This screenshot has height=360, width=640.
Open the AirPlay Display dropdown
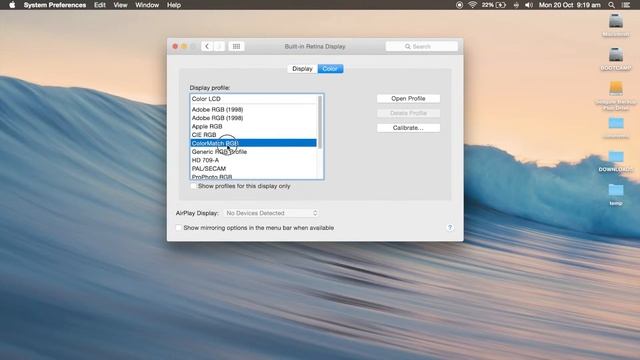point(271,213)
